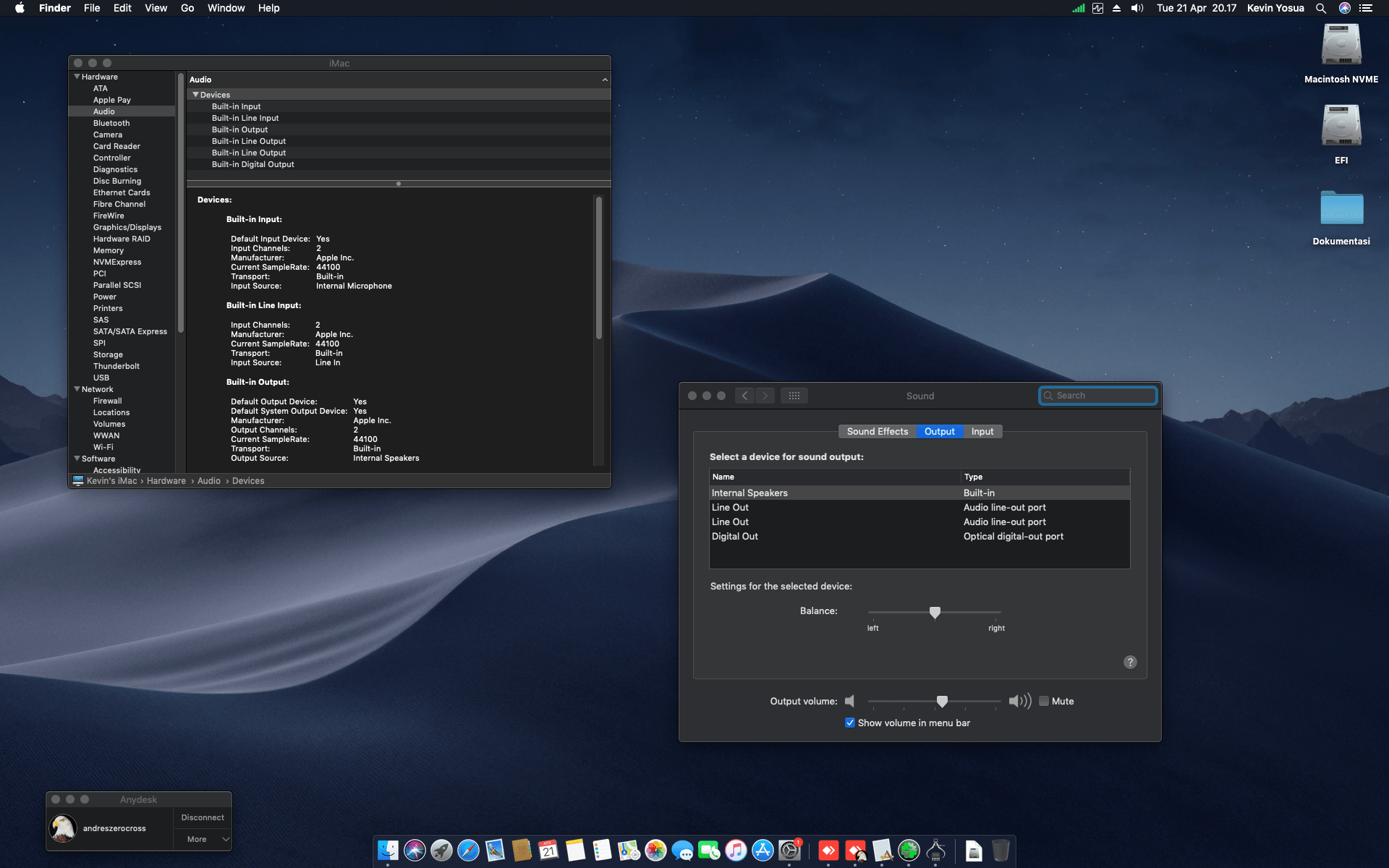This screenshot has width=1389, height=868.
Task: Open the Trash in the Dock
Action: click(x=1001, y=851)
